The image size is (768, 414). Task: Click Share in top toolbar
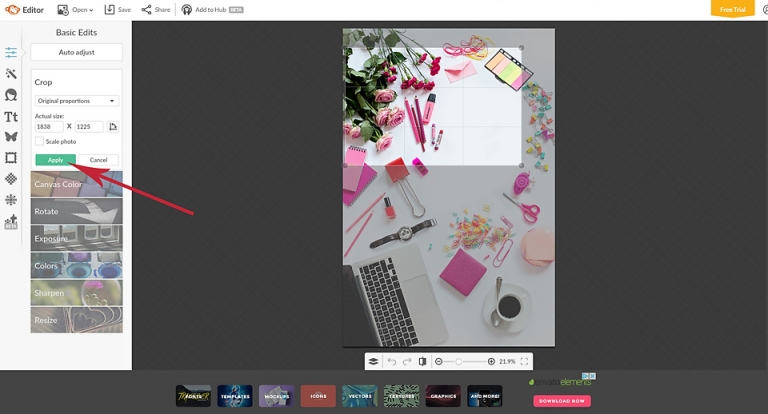tap(156, 10)
